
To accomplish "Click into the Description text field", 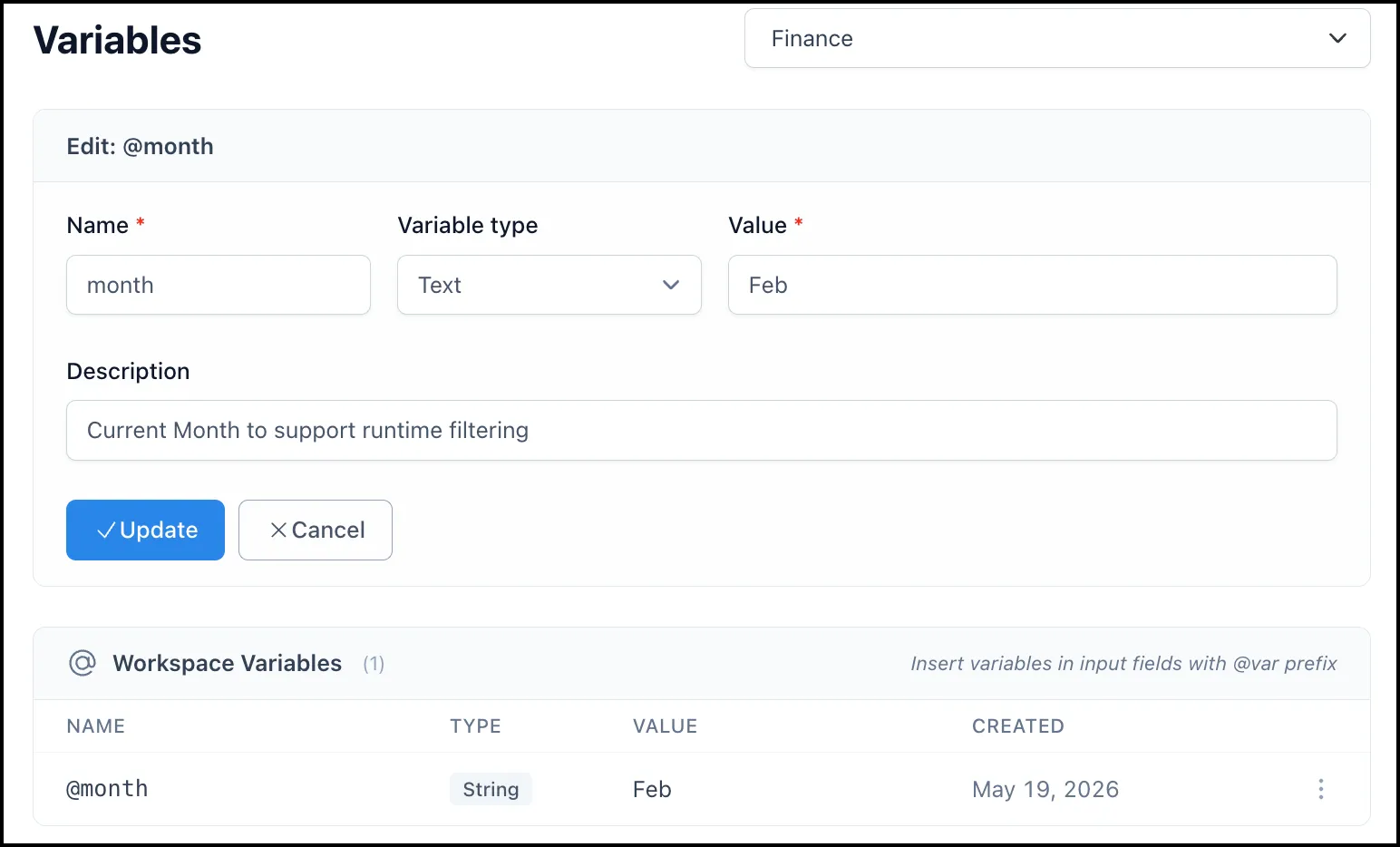I will 702,430.
